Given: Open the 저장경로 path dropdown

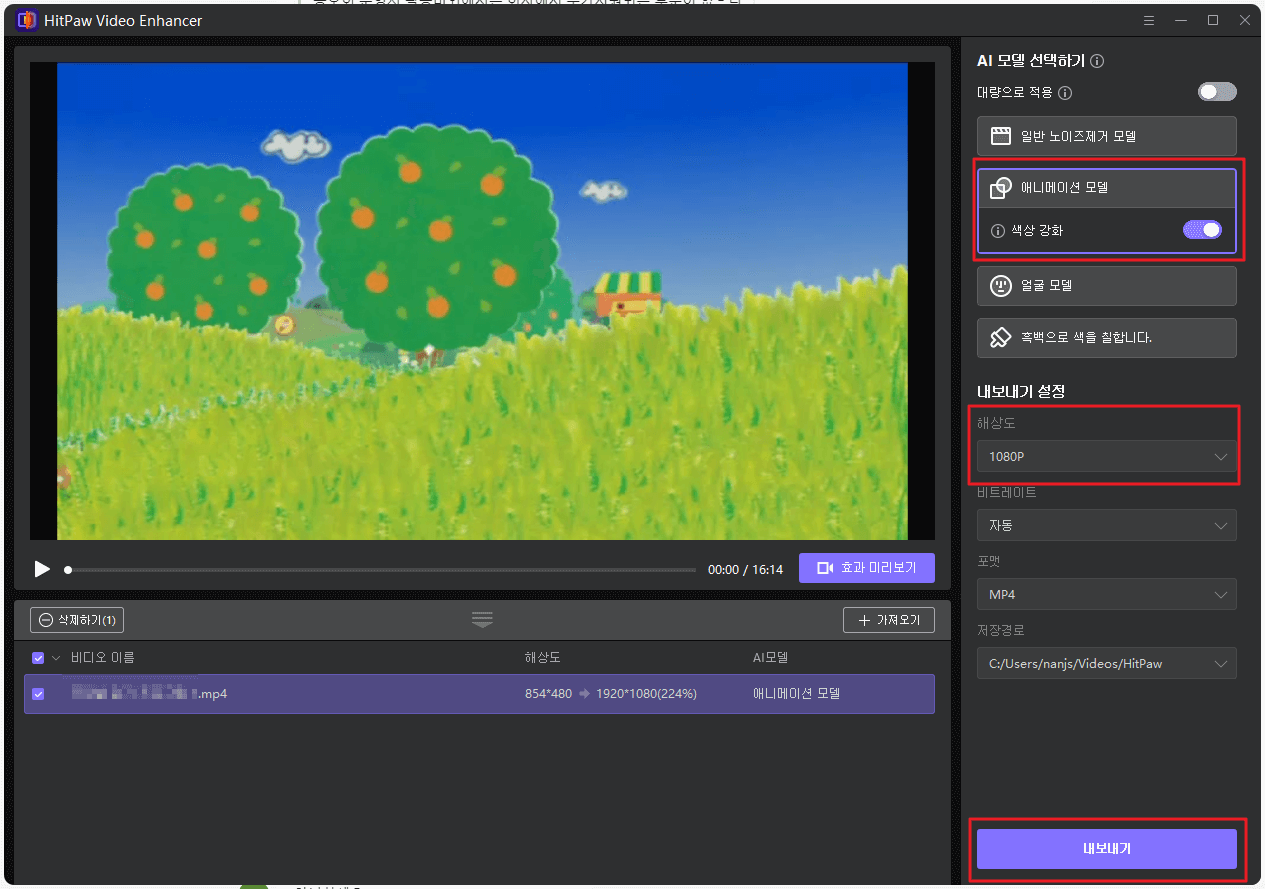Looking at the screenshot, I should point(1107,663).
